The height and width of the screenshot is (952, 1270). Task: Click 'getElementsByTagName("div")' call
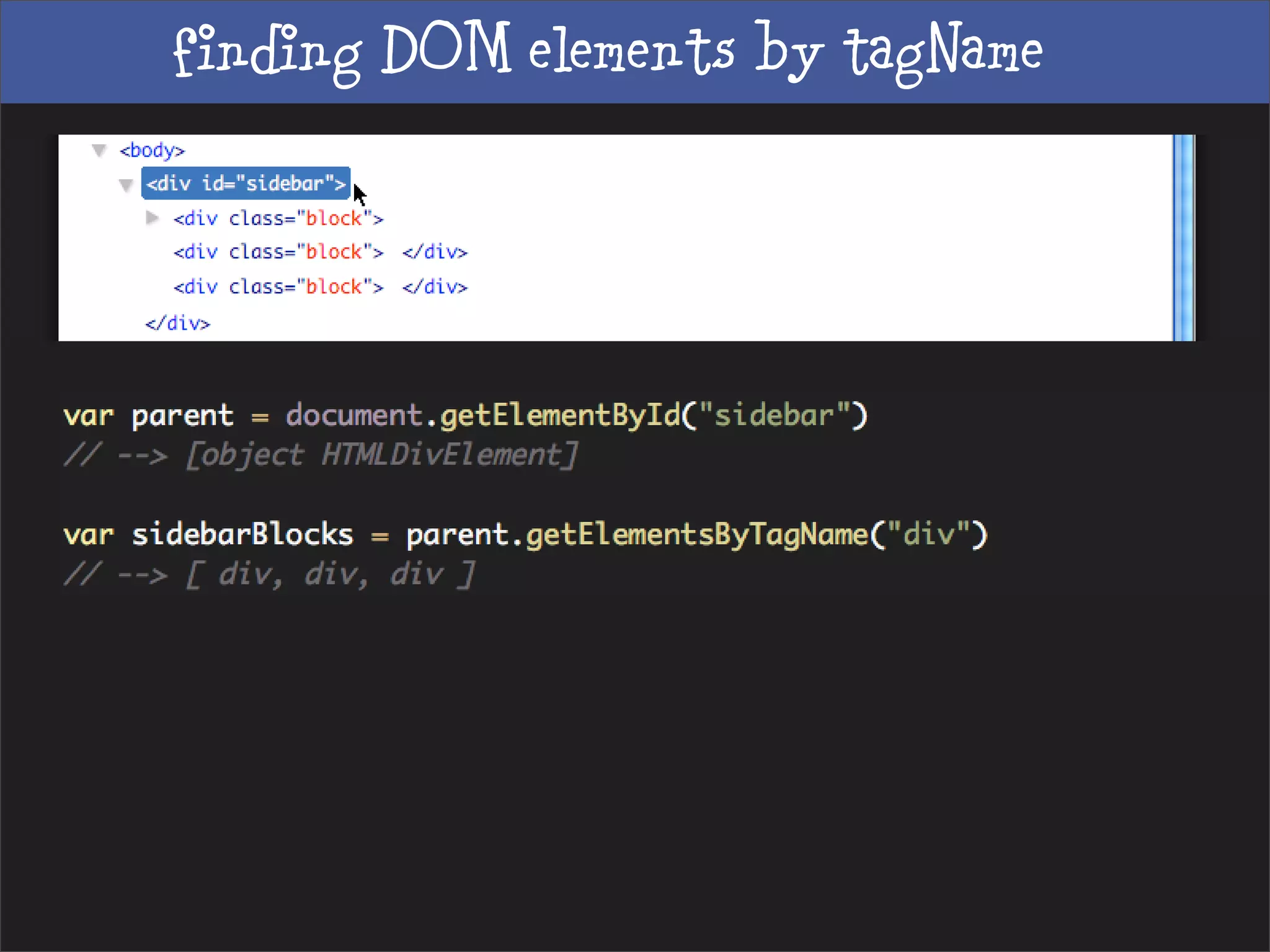[x=757, y=535]
